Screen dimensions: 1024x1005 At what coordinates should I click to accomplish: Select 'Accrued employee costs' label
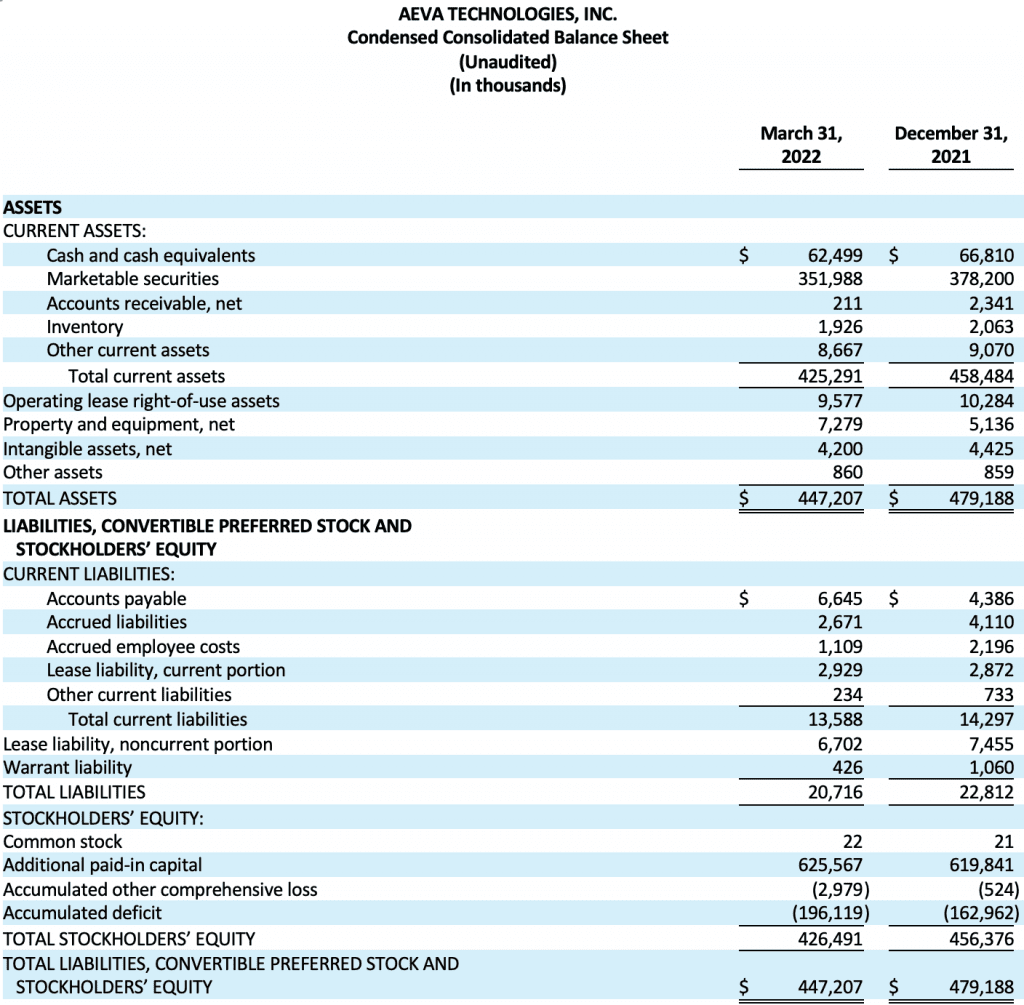click(x=143, y=647)
